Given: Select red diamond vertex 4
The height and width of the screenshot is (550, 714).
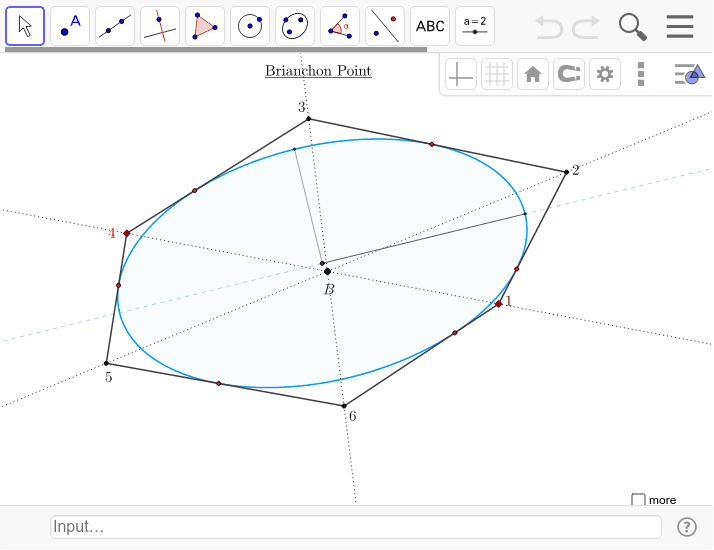Looking at the screenshot, I should point(127,233).
